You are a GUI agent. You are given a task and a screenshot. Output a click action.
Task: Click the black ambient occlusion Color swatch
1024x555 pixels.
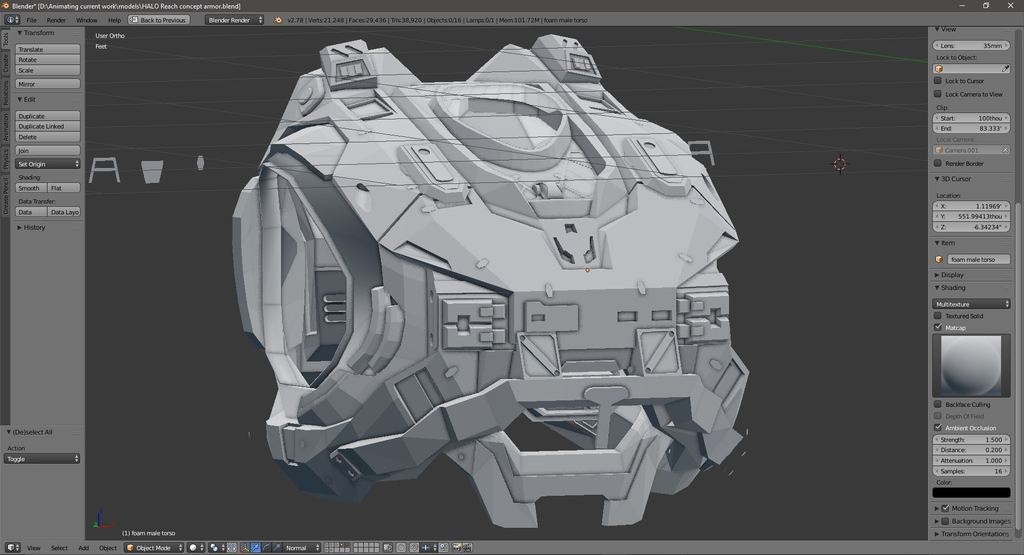click(x=971, y=492)
